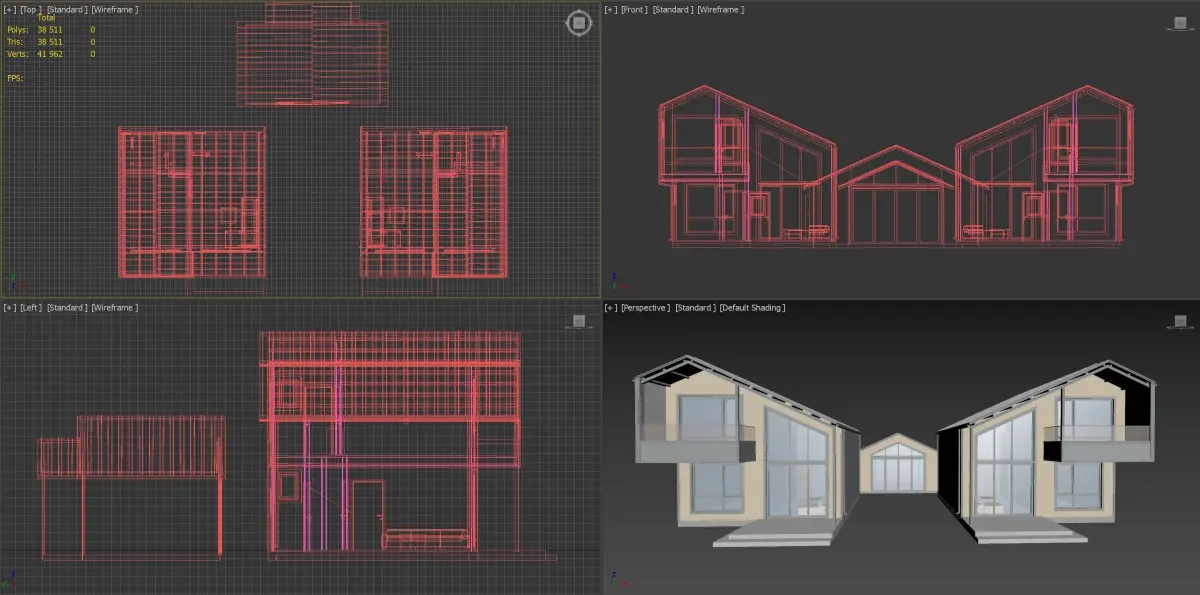Open the [Top] point-of-view menu

click(x=31, y=9)
